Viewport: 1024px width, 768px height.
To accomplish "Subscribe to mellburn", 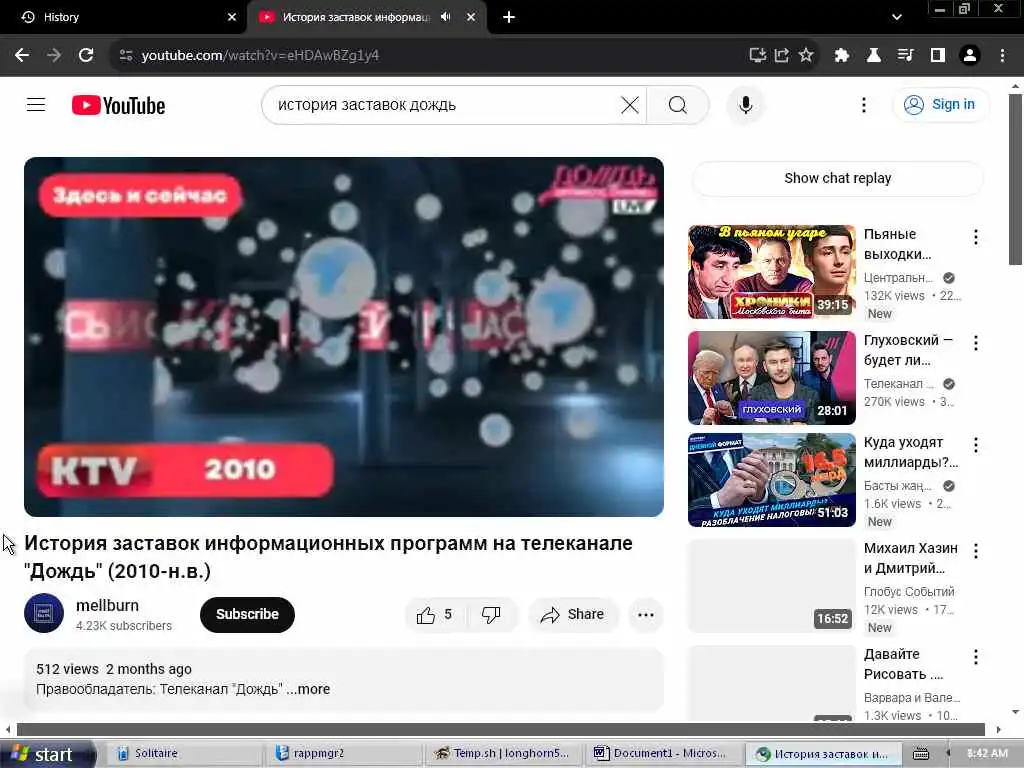I will 247,615.
